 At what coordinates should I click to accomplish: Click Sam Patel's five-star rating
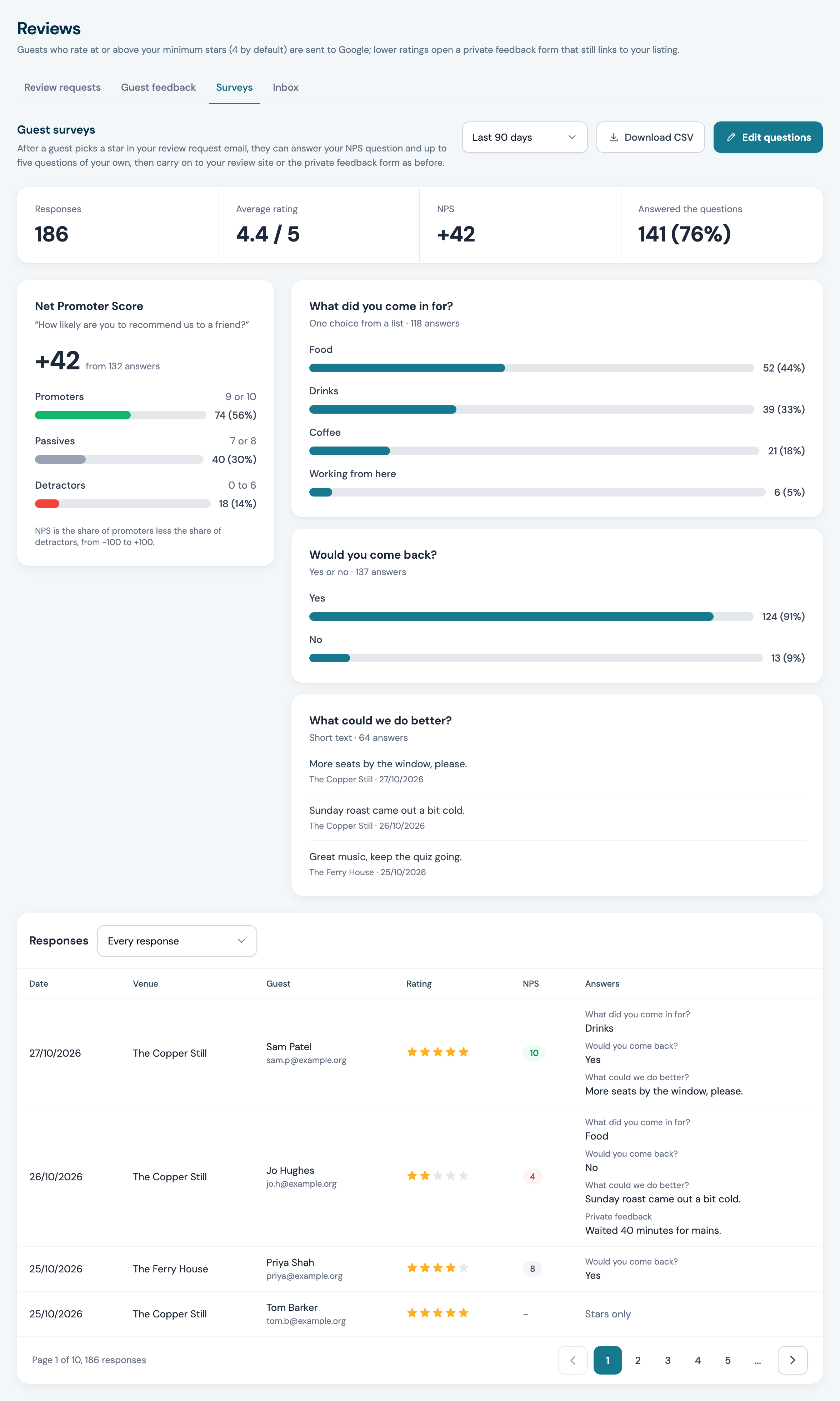click(437, 1052)
